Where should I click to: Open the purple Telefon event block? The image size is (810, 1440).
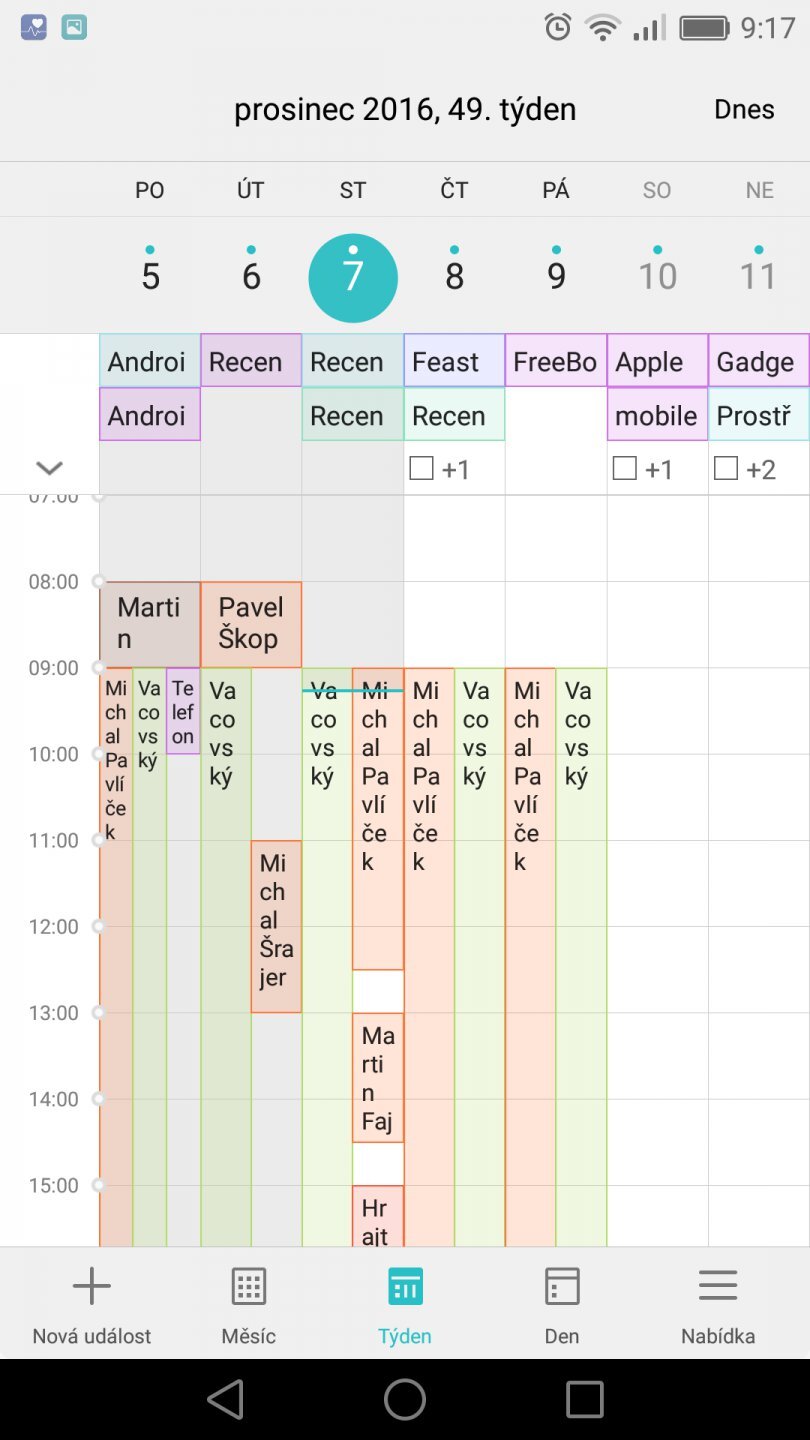182,711
